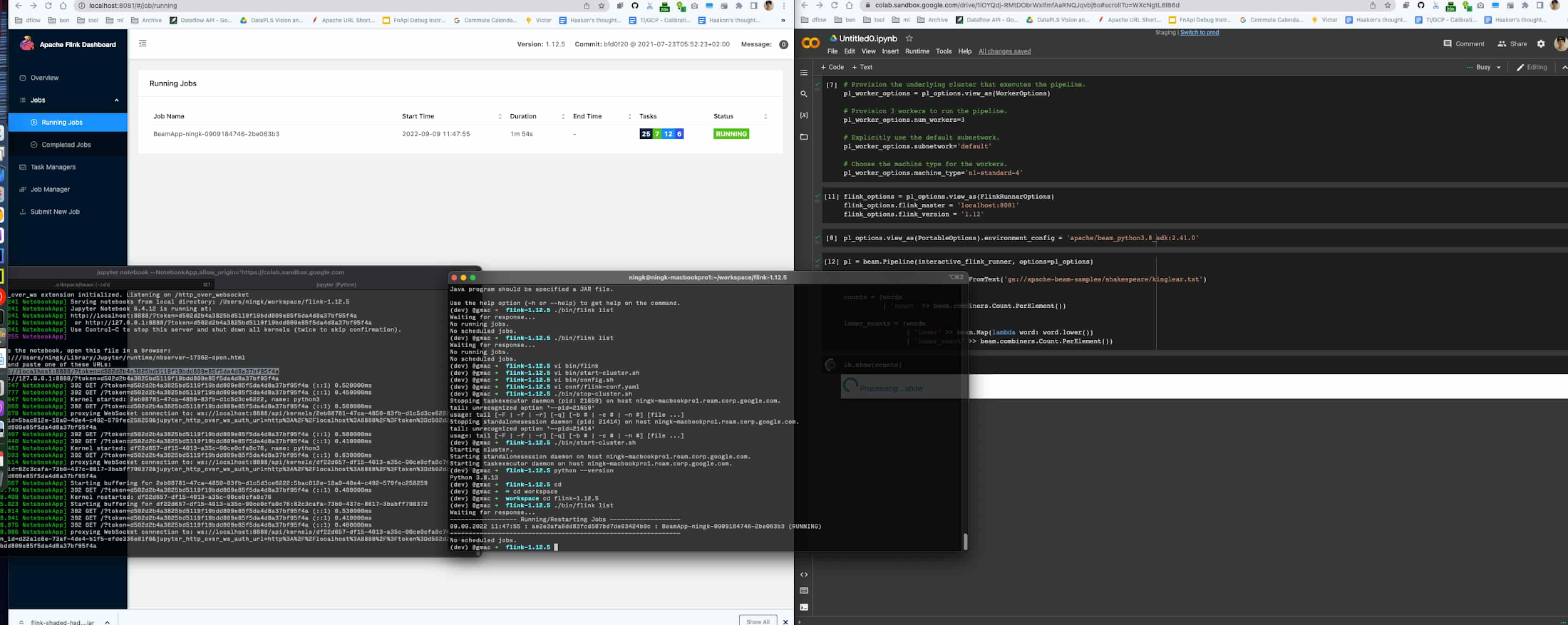Open Job Manager in the Flink sidebar
This screenshot has width=1568, height=625.
(x=50, y=190)
